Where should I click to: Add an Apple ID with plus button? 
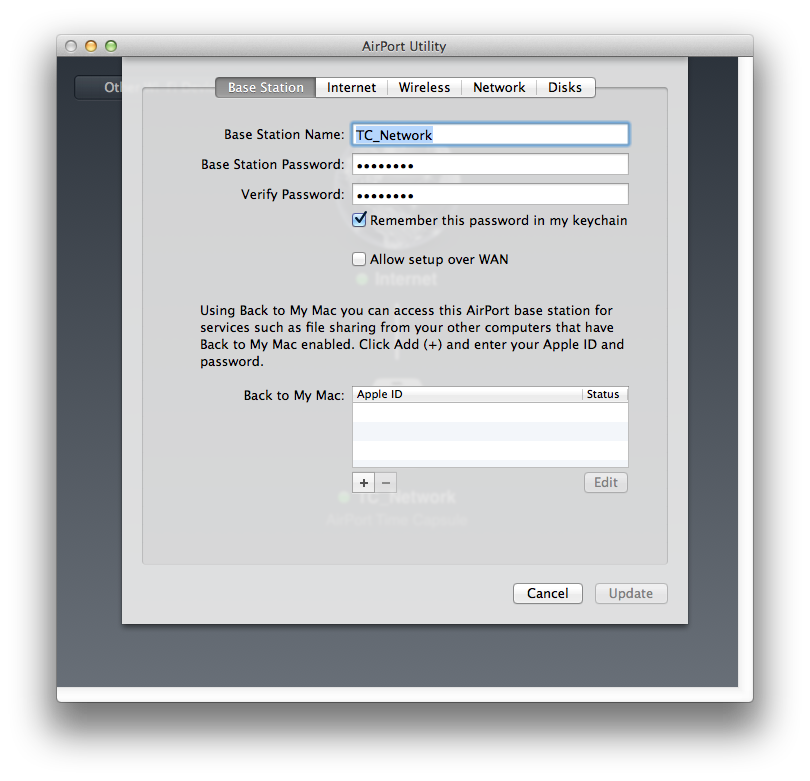point(364,482)
